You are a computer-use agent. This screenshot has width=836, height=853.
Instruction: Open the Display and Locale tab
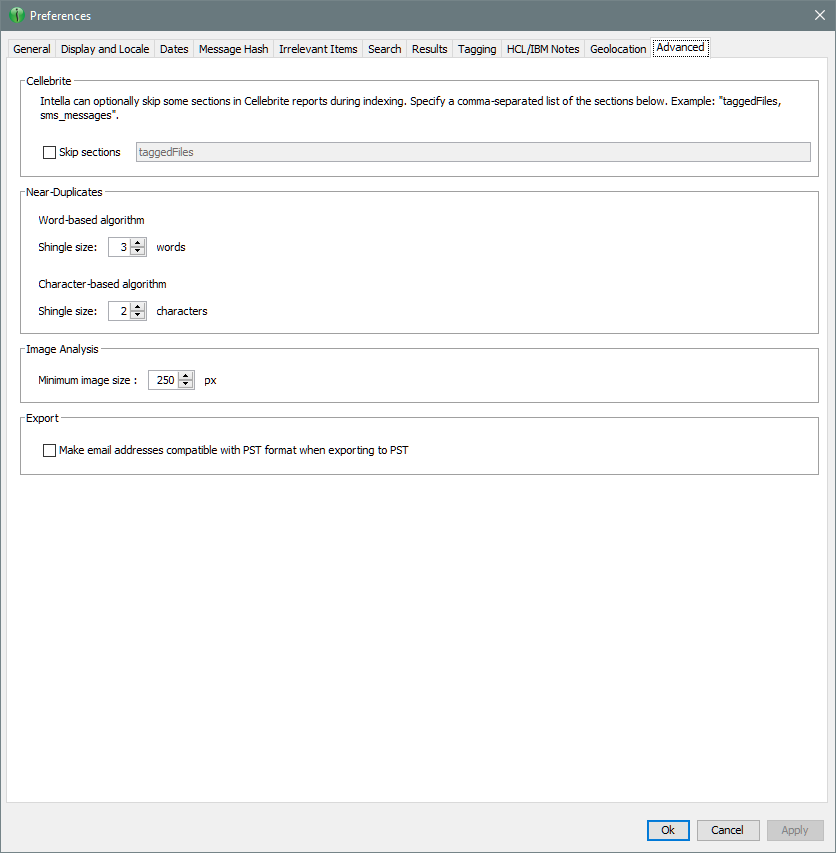pos(105,49)
